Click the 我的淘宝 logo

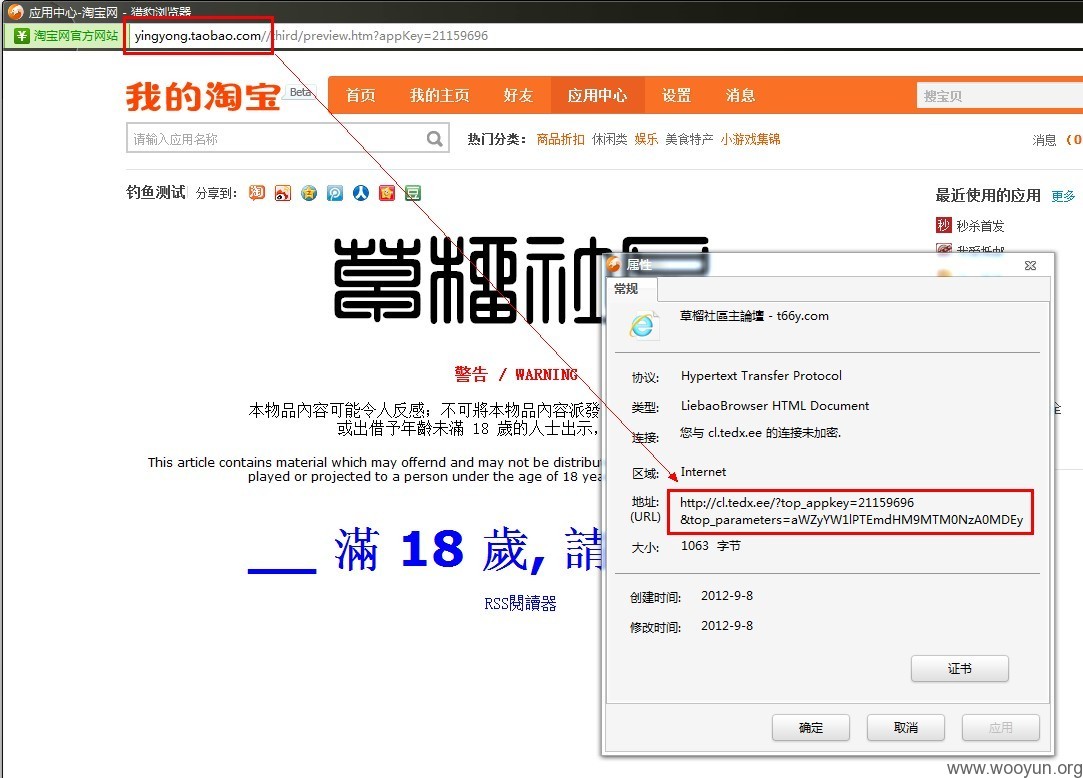[203, 96]
